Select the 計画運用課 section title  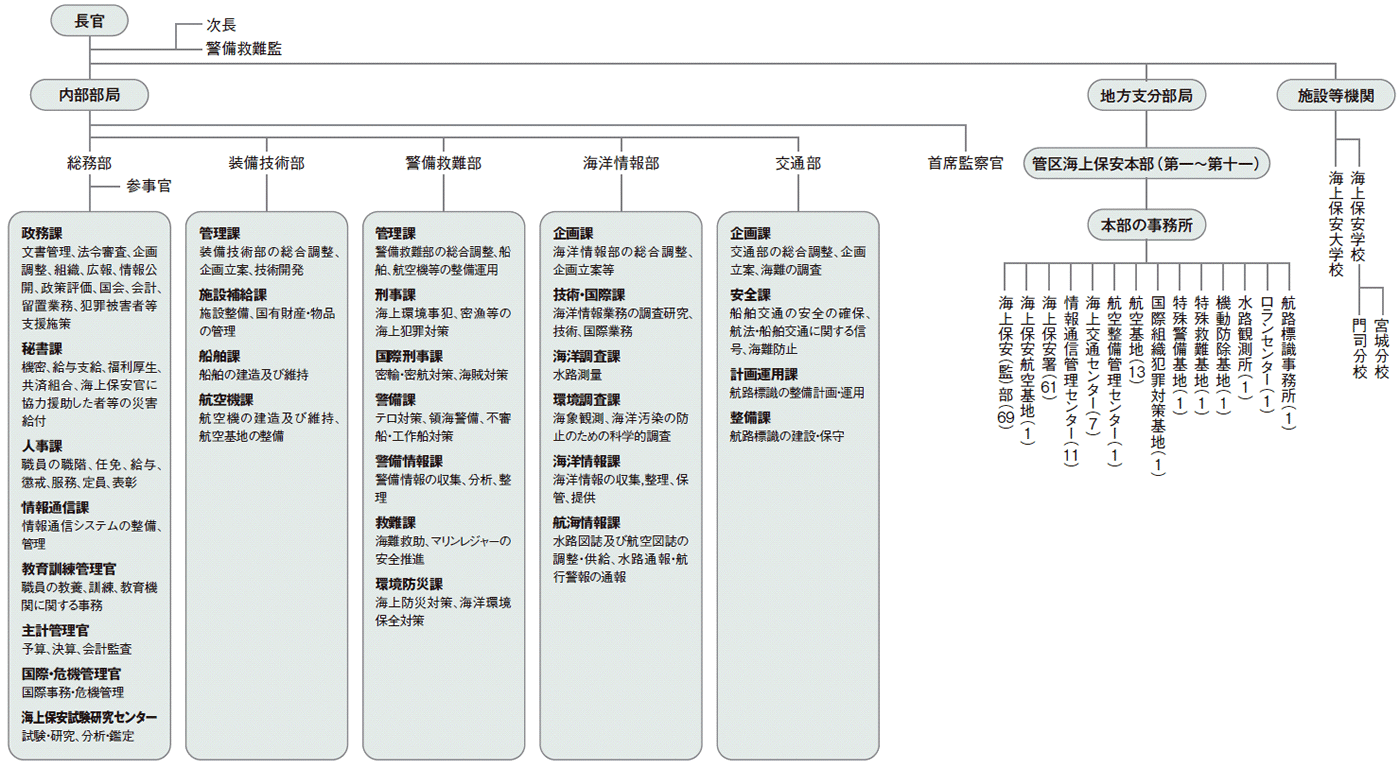coord(763,374)
